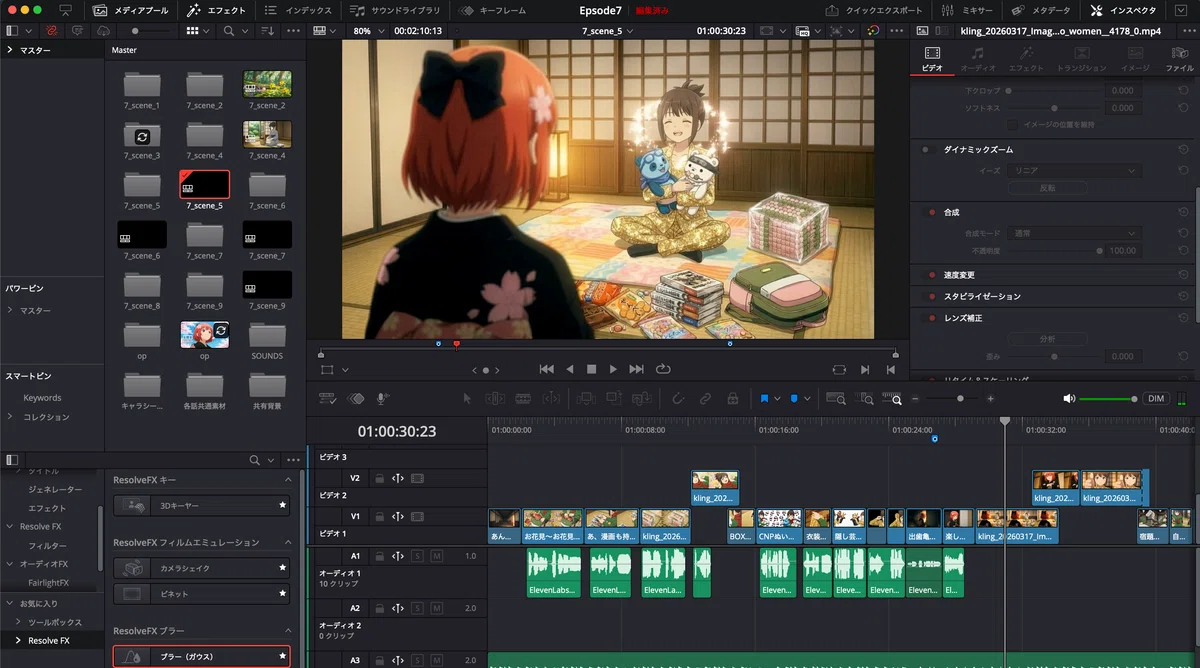The width and height of the screenshot is (1200, 668).
Task: Open the ミキサー panel
Action: click(967, 10)
